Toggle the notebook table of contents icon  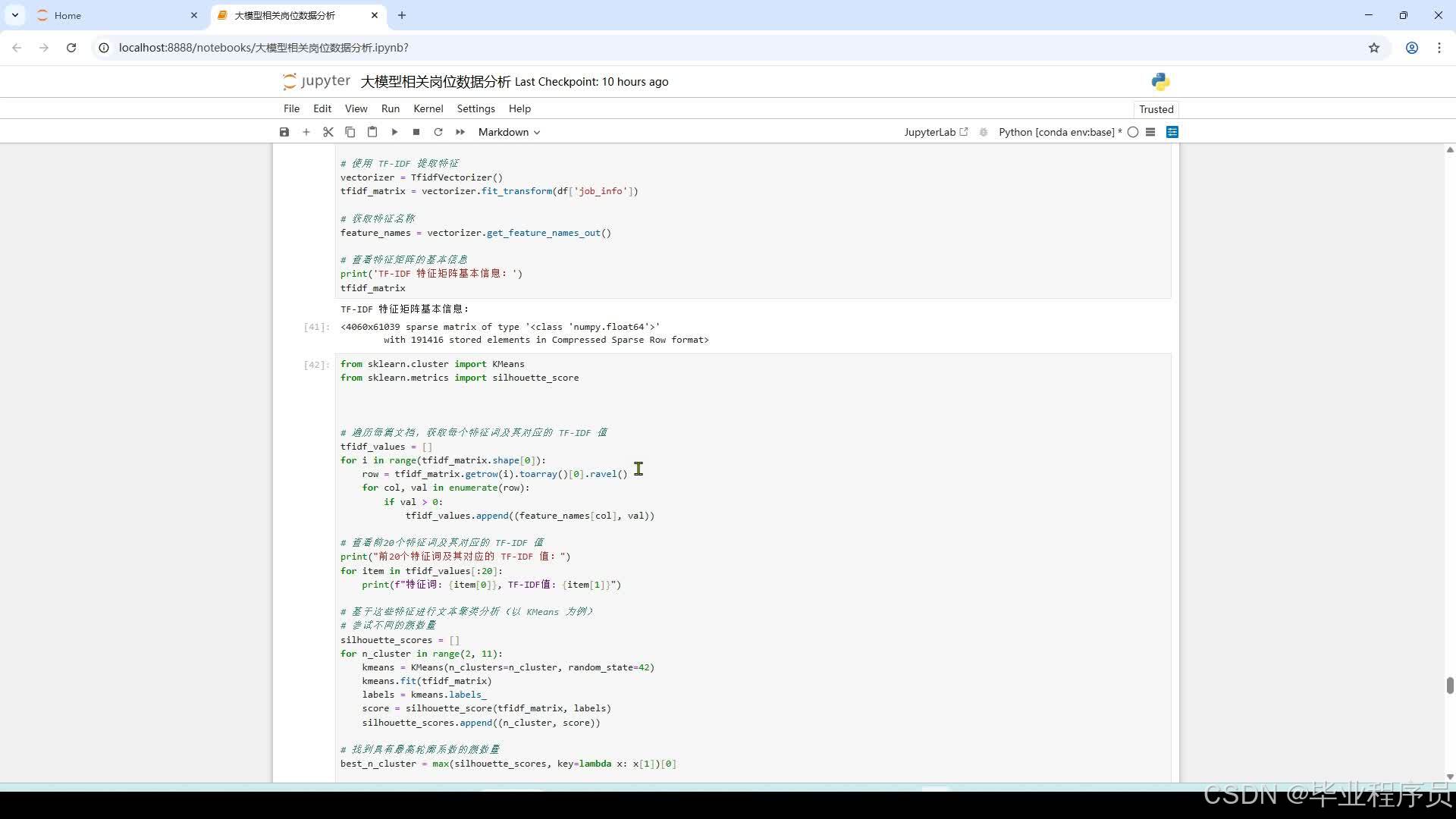tap(1150, 132)
